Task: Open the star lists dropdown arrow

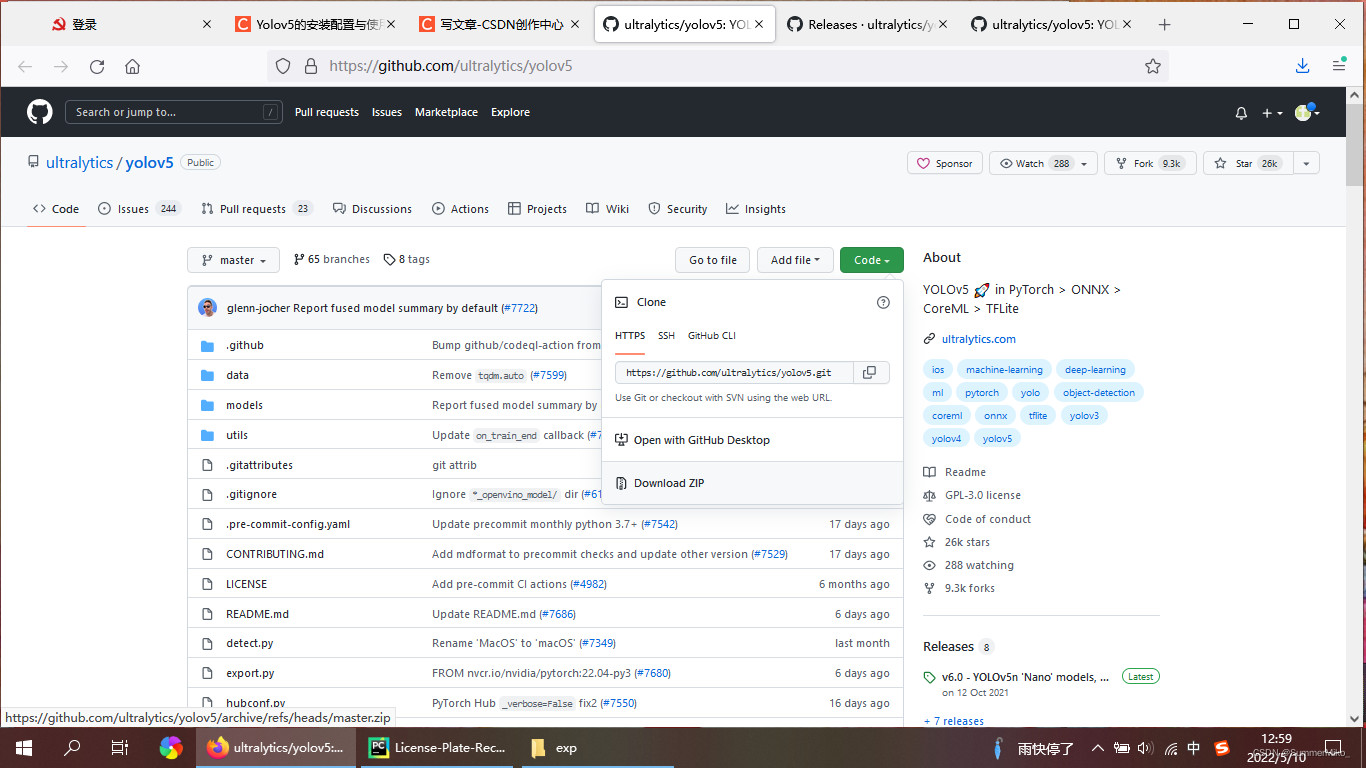Action: (x=1306, y=163)
